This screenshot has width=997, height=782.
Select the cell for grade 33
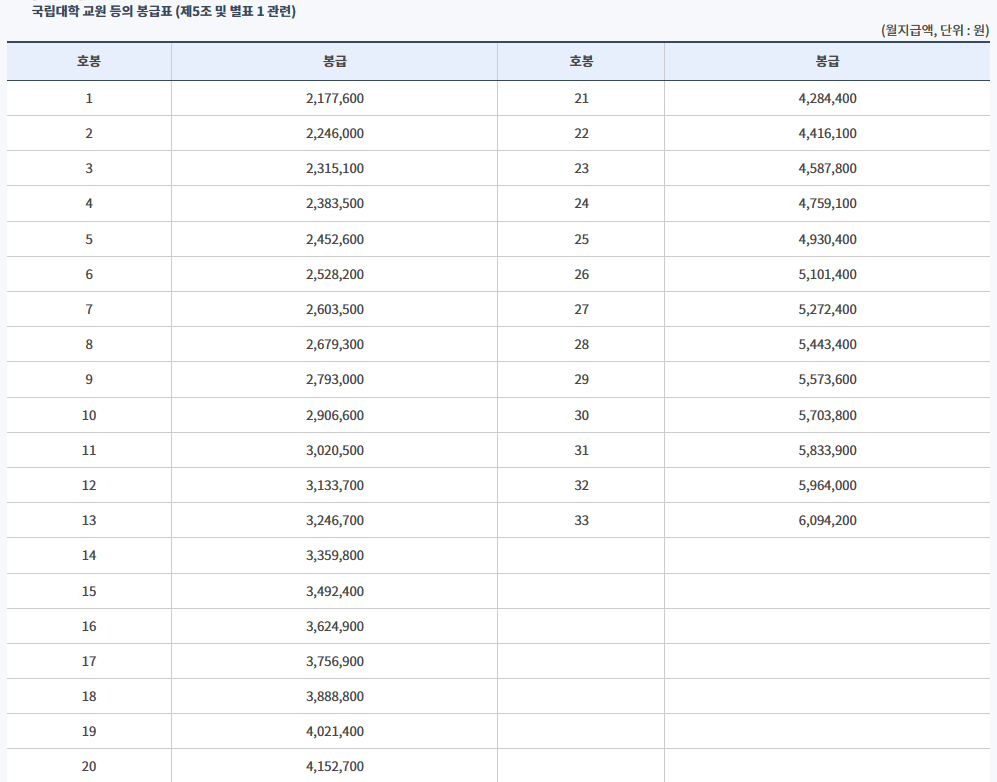(581, 520)
